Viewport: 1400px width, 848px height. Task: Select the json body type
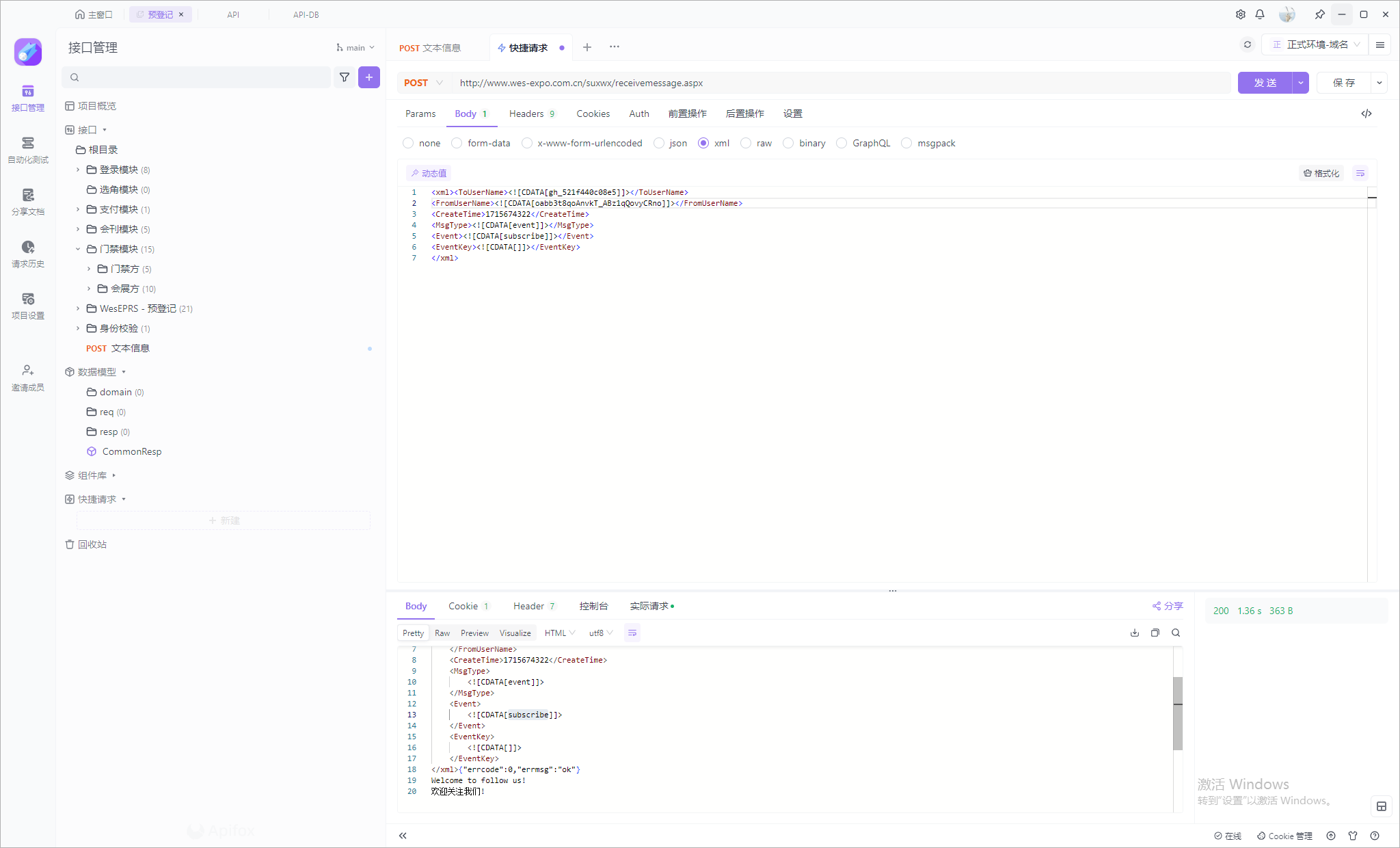point(659,143)
